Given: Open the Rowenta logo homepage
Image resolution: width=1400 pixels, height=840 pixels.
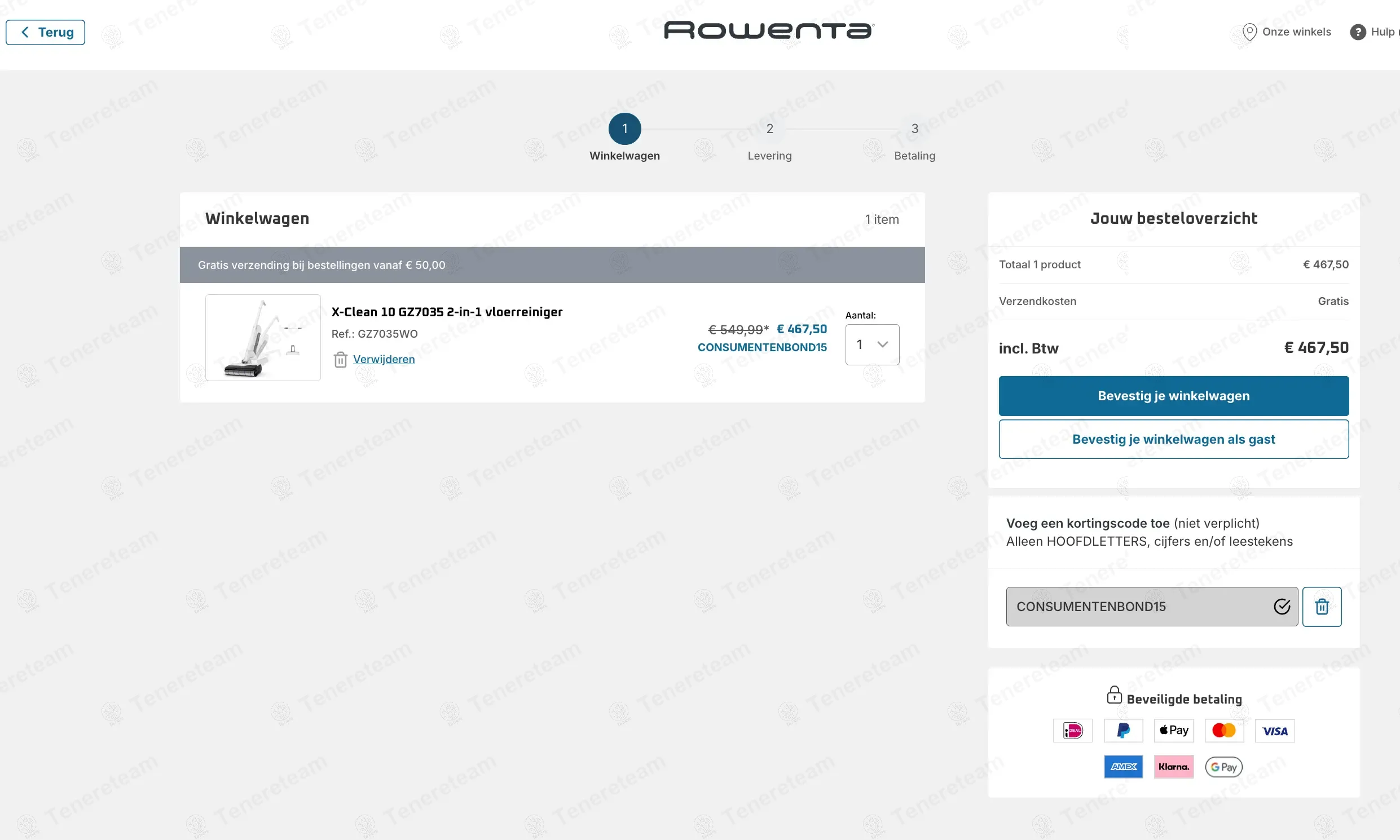Looking at the screenshot, I should pyautogui.click(x=769, y=30).
